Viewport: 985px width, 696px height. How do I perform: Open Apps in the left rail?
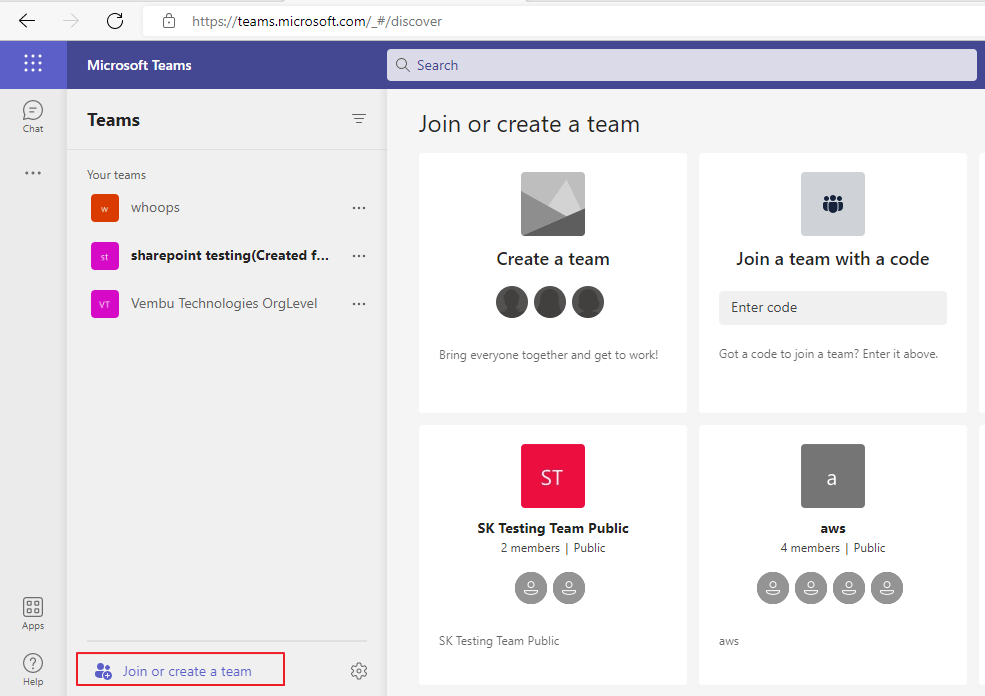(x=33, y=614)
